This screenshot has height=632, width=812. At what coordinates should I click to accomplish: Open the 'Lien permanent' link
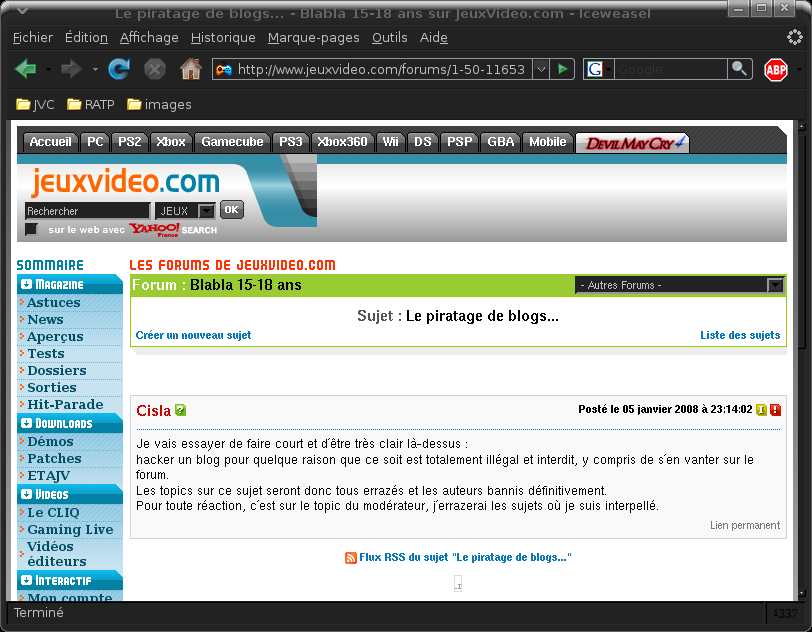(745, 525)
